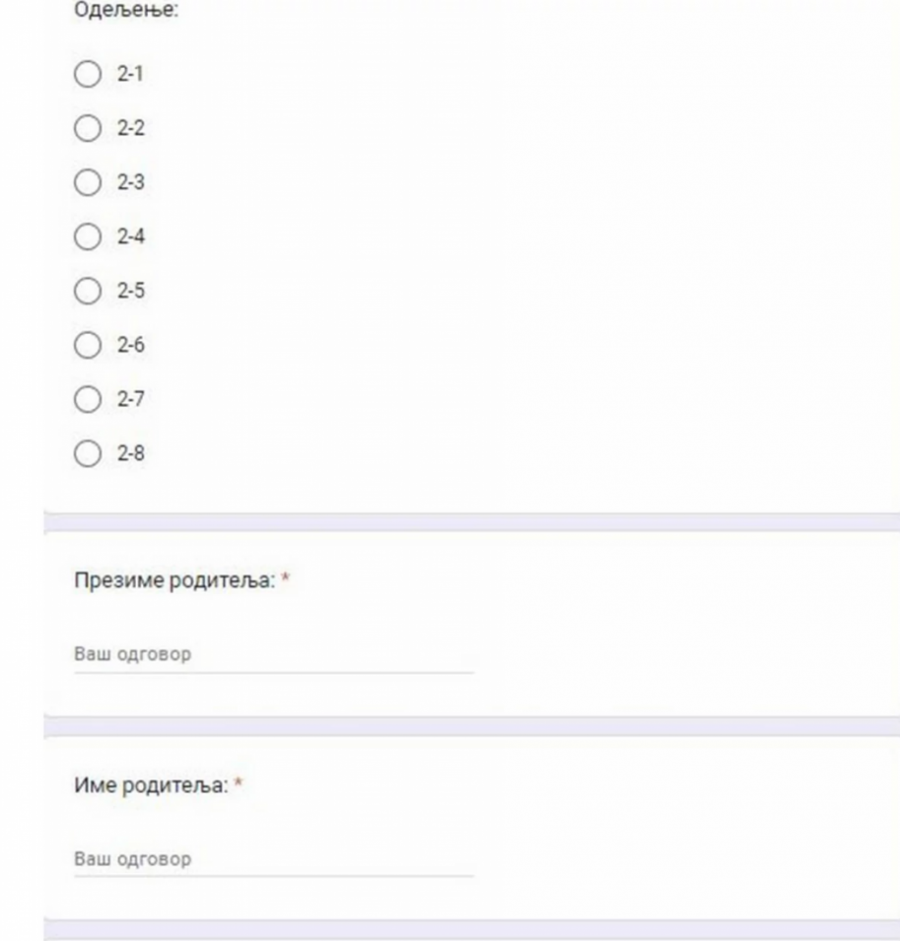Pick the 2-4 radio button circle

[x=88, y=237]
